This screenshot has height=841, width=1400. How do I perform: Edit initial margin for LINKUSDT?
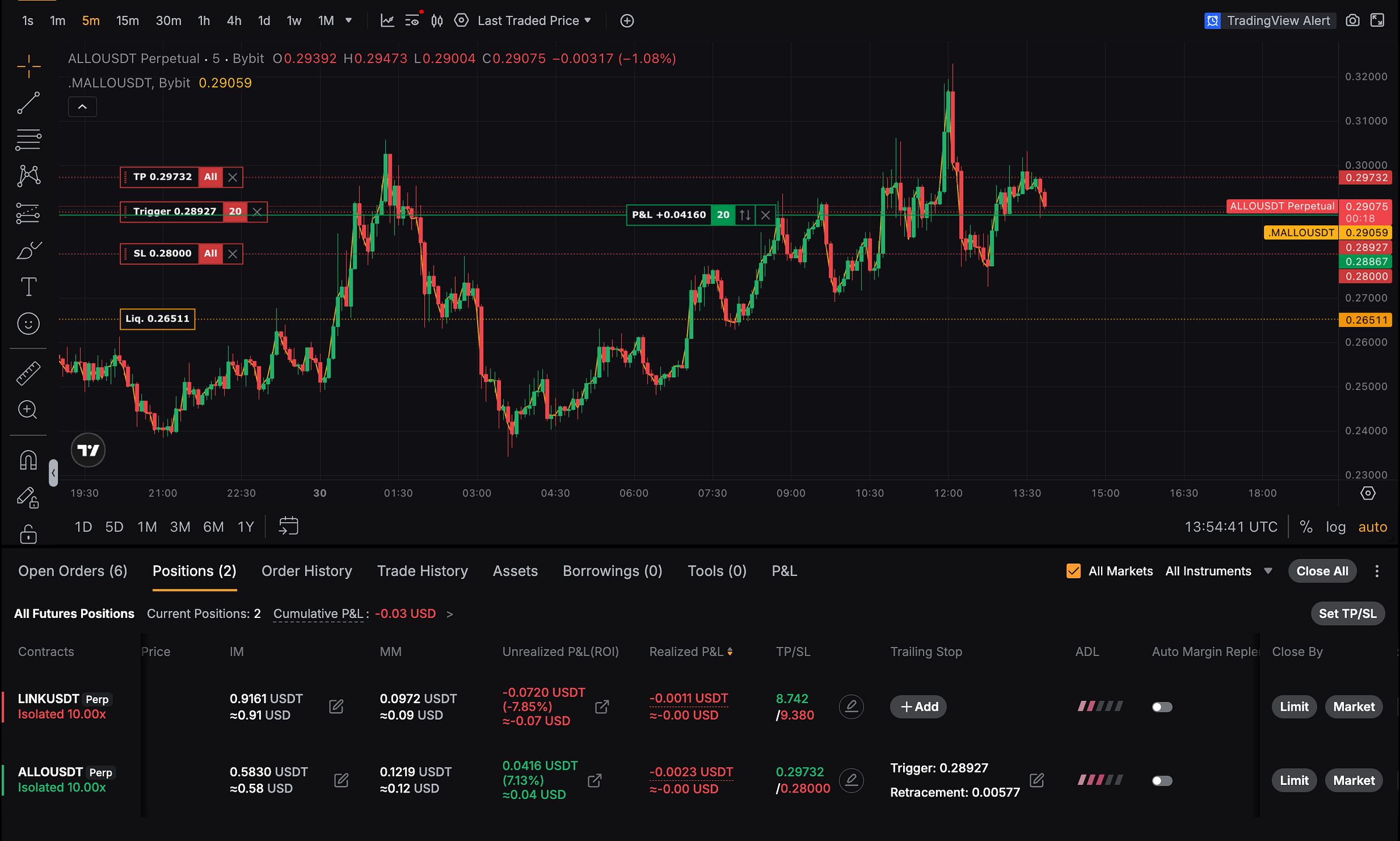pyautogui.click(x=336, y=707)
